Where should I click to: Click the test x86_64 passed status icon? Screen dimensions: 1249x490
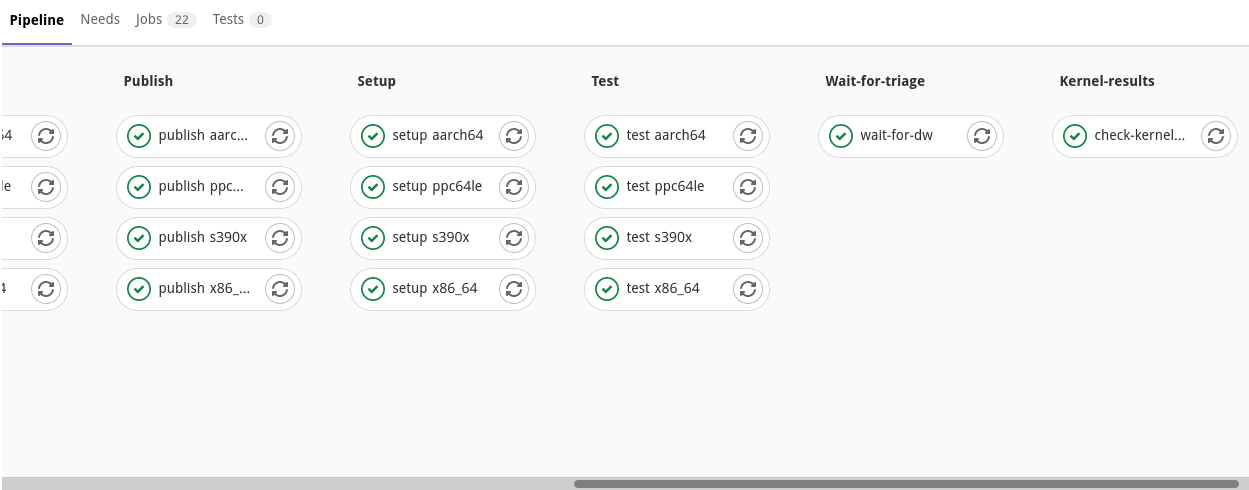point(607,289)
